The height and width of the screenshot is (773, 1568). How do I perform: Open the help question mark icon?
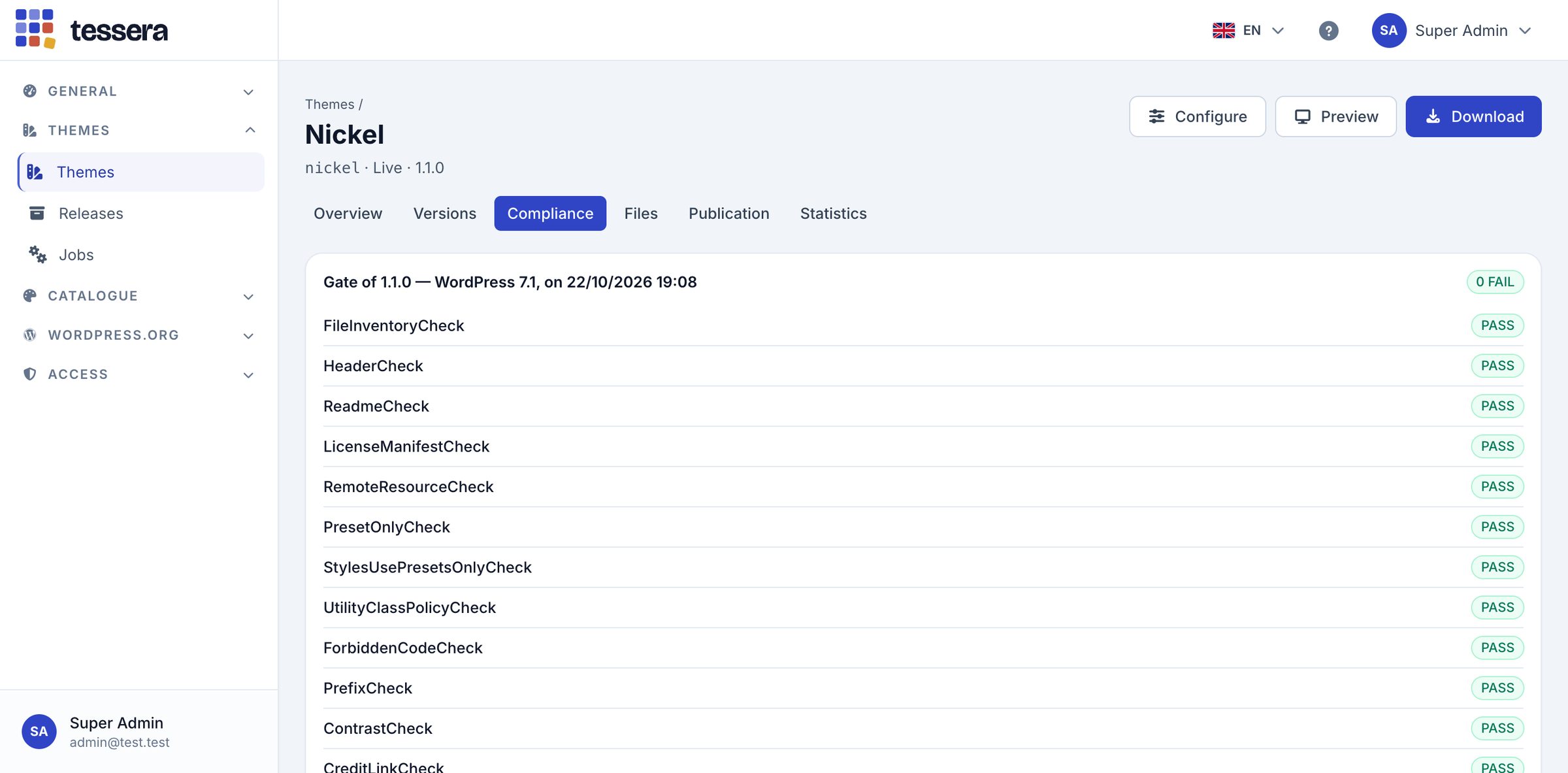click(x=1328, y=31)
